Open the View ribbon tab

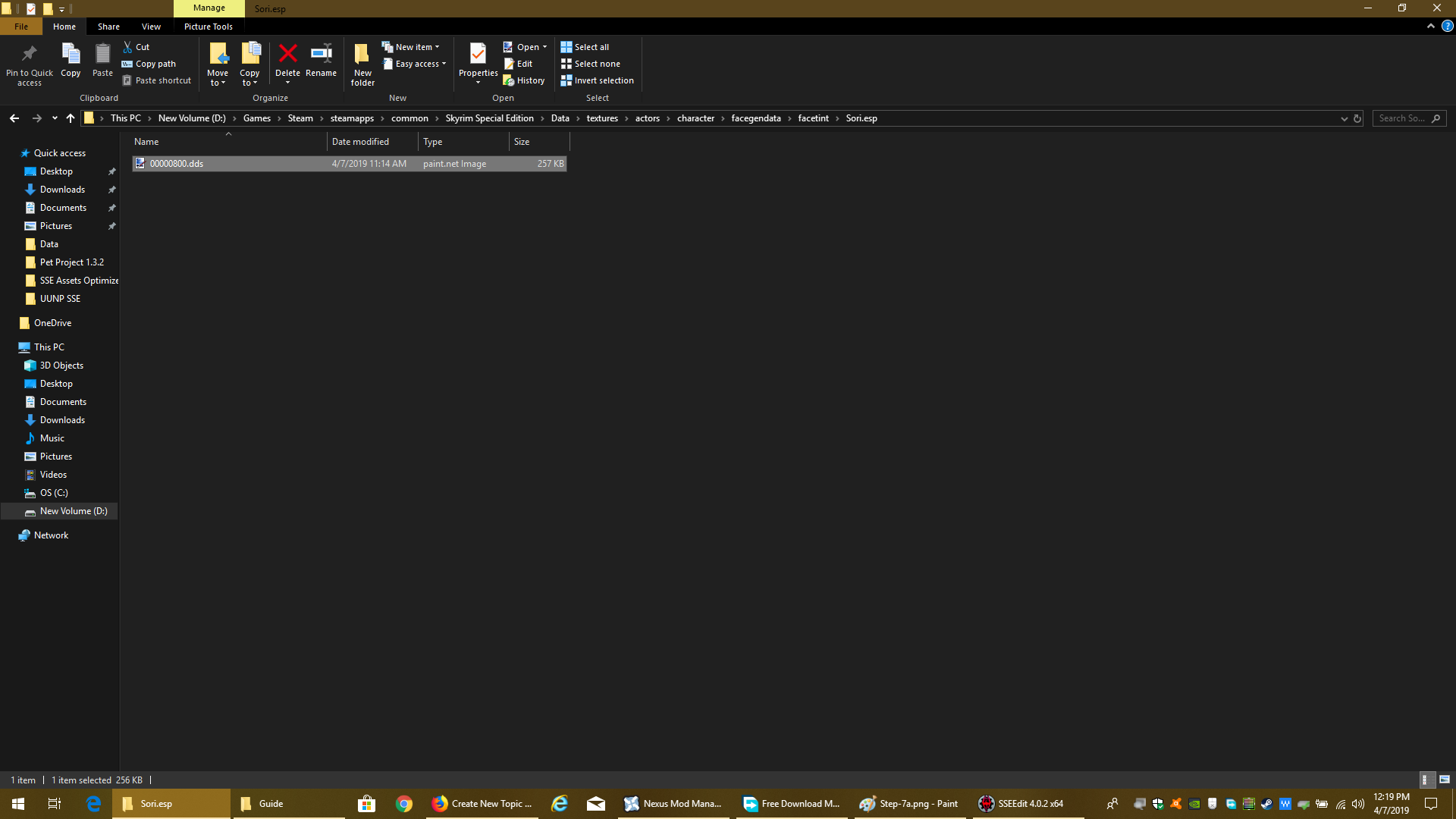pos(151,27)
